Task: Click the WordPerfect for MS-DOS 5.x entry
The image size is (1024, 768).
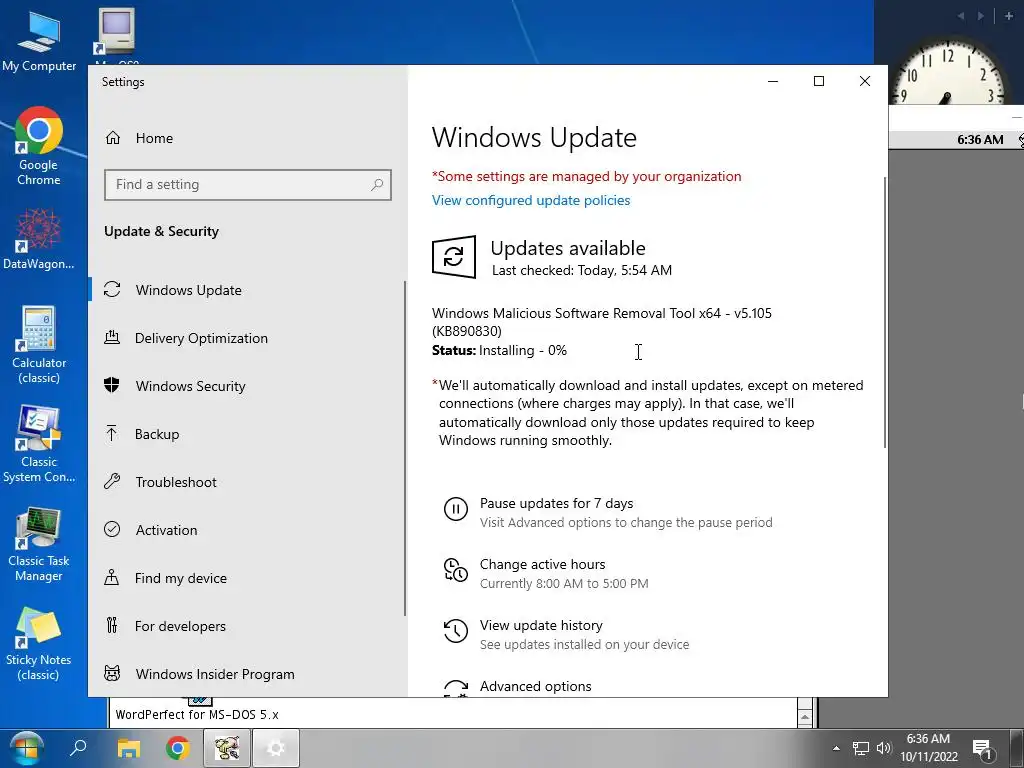Action: [x=197, y=714]
